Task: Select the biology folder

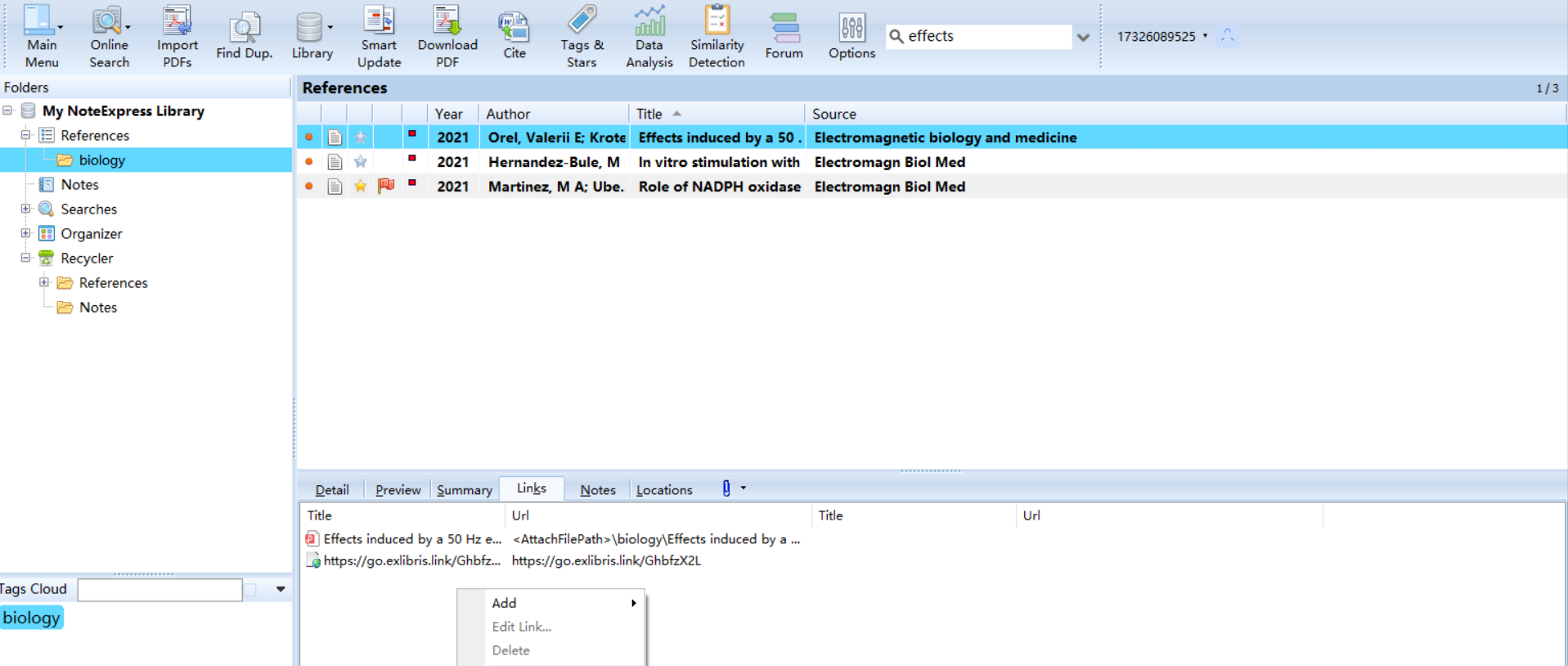Action: coord(101,160)
